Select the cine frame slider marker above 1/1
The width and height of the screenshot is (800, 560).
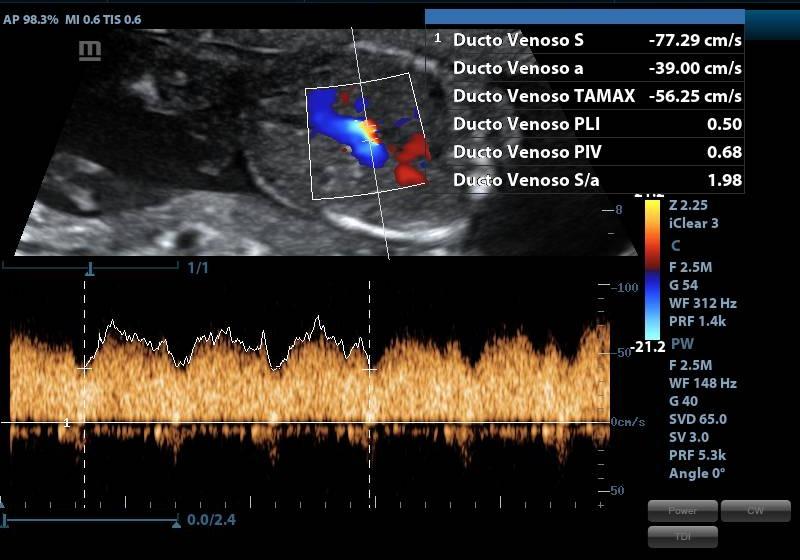tap(91, 268)
